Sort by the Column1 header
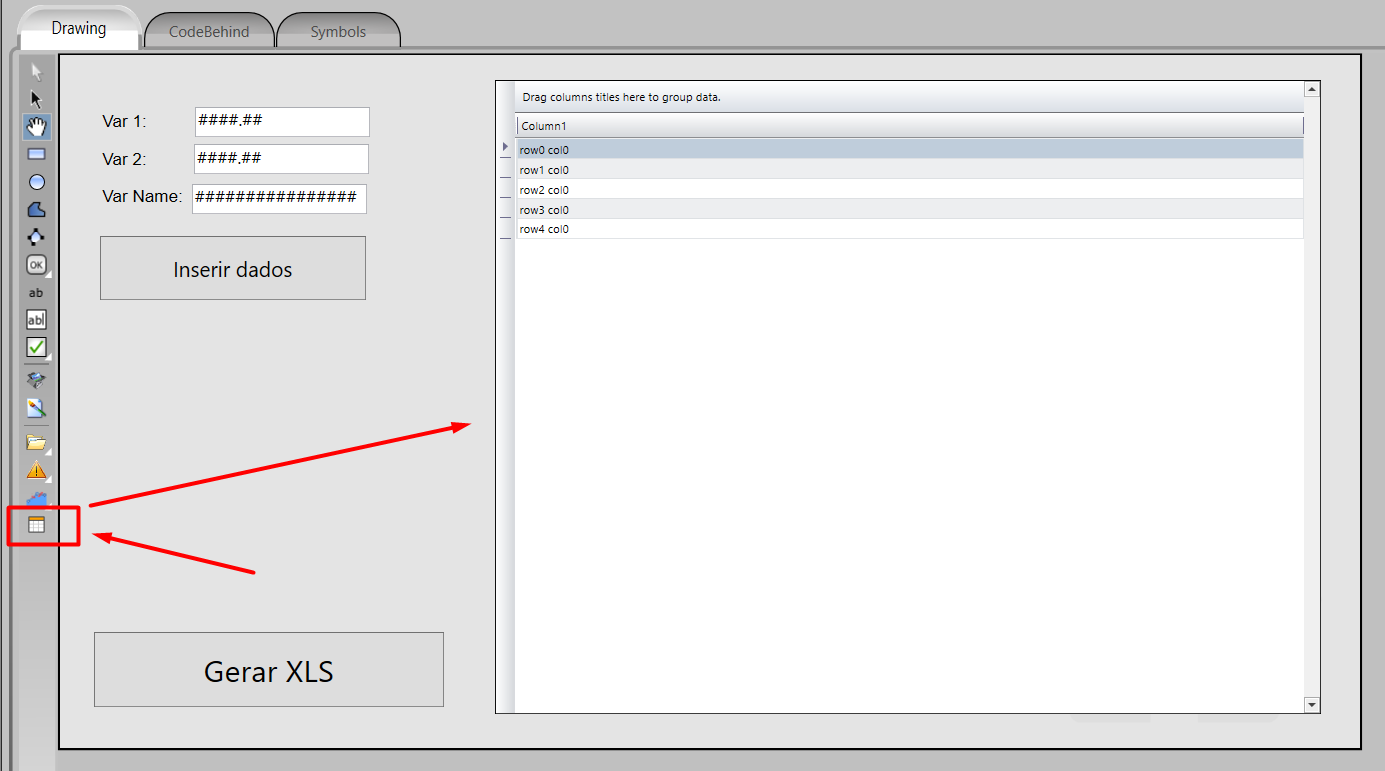The image size is (1385, 771). [x=909, y=126]
